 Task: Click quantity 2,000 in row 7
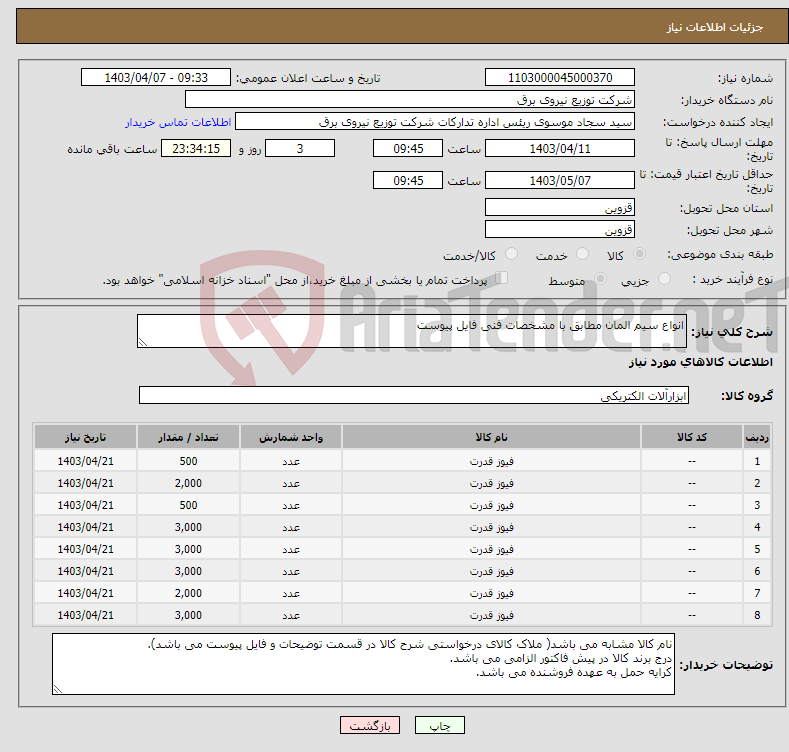pyautogui.click(x=188, y=593)
